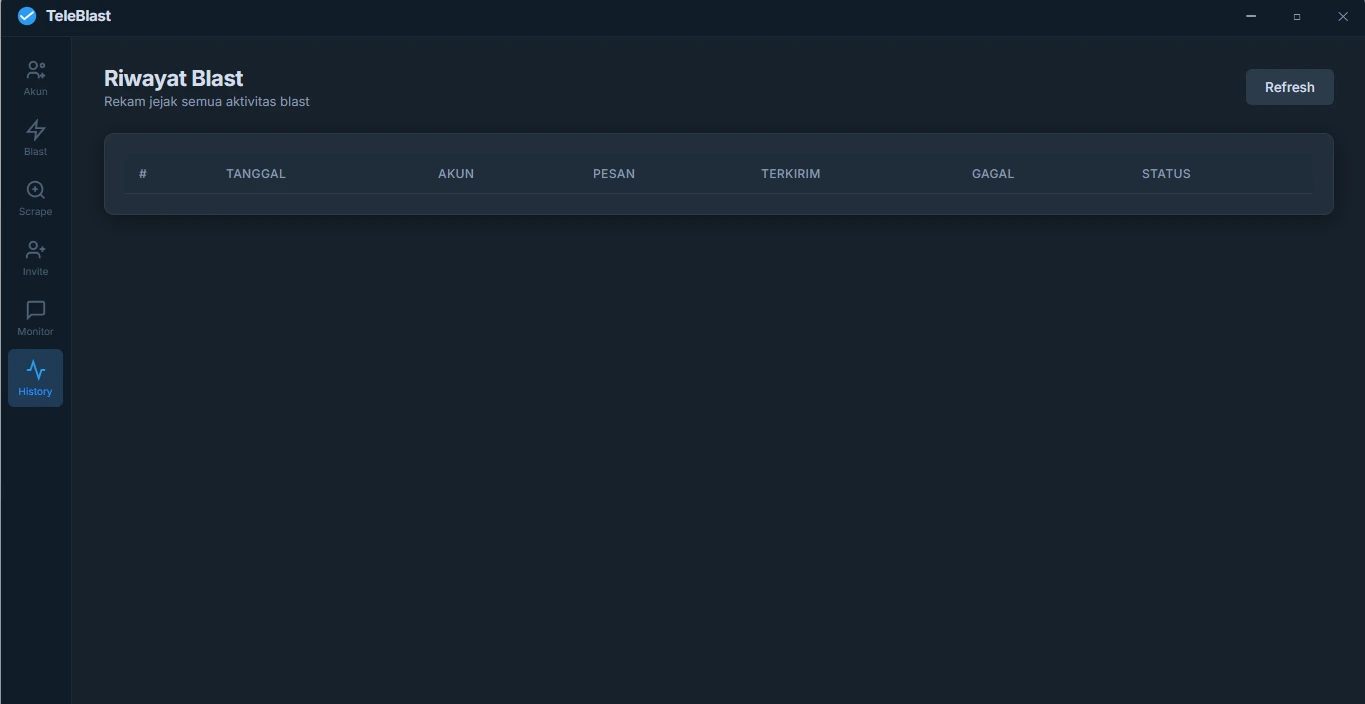Go to the Blast lightning section
This screenshot has height=704, width=1365.
(35, 138)
